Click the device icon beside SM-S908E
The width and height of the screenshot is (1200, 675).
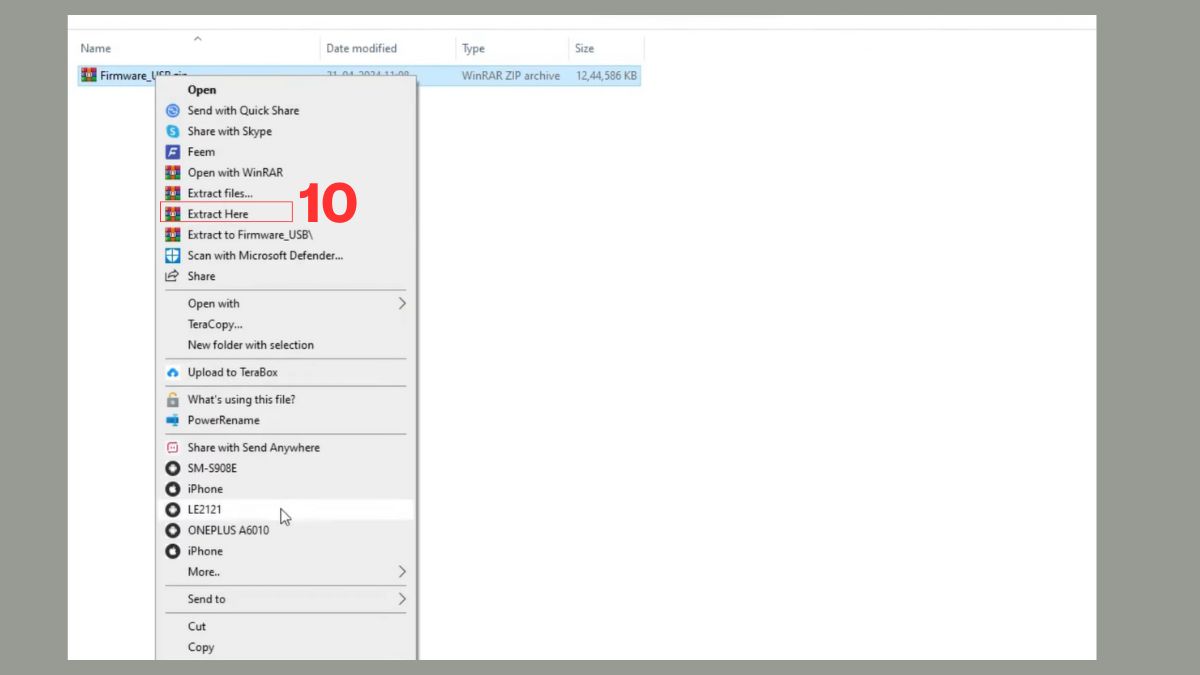[x=172, y=468]
